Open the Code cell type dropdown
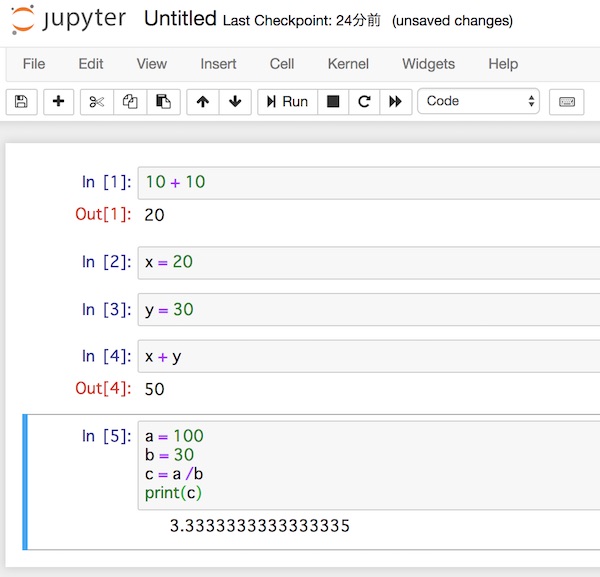The height and width of the screenshot is (577, 600). coord(478,101)
